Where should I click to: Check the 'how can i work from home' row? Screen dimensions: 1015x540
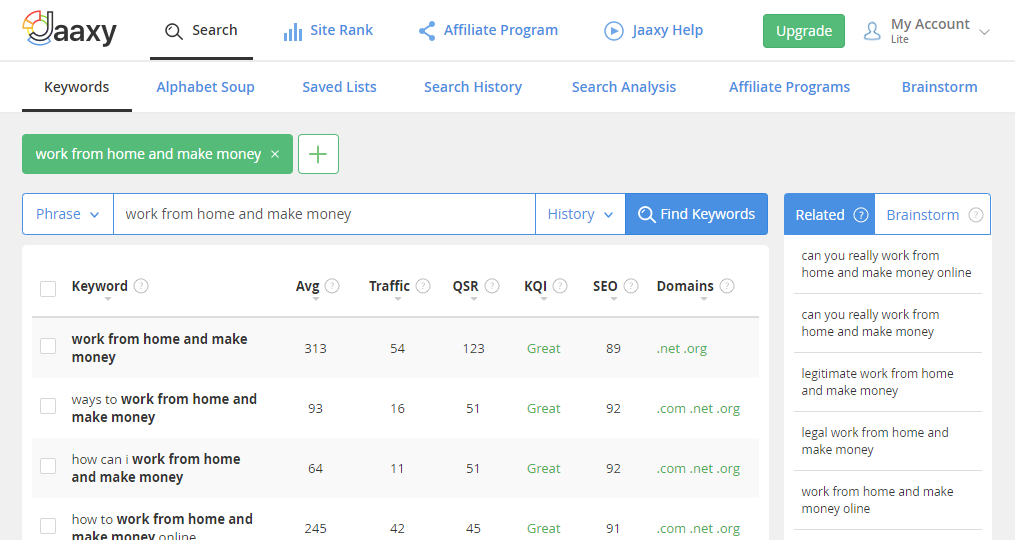(48, 466)
